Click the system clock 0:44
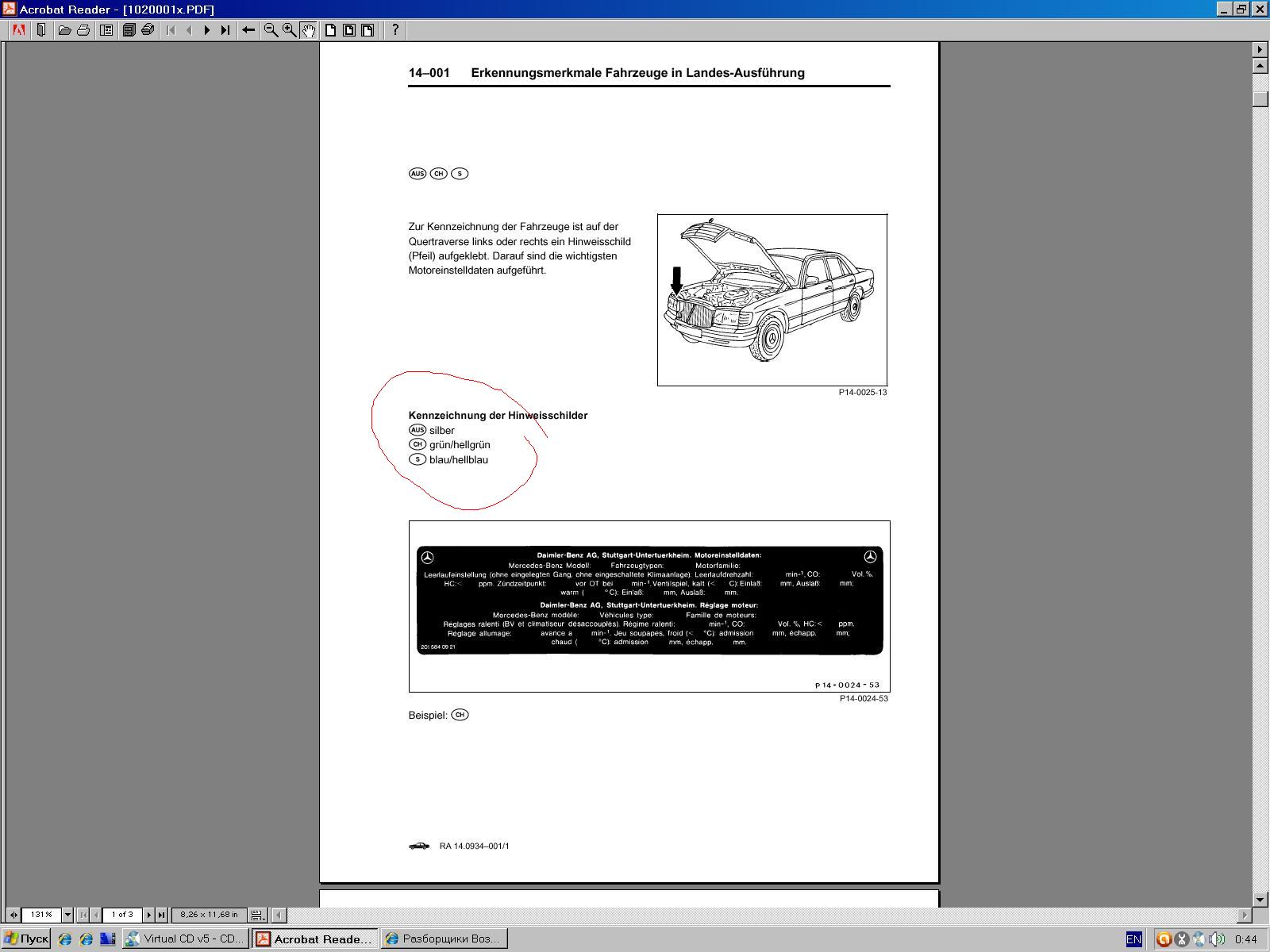1270x952 pixels. coord(1245,939)
